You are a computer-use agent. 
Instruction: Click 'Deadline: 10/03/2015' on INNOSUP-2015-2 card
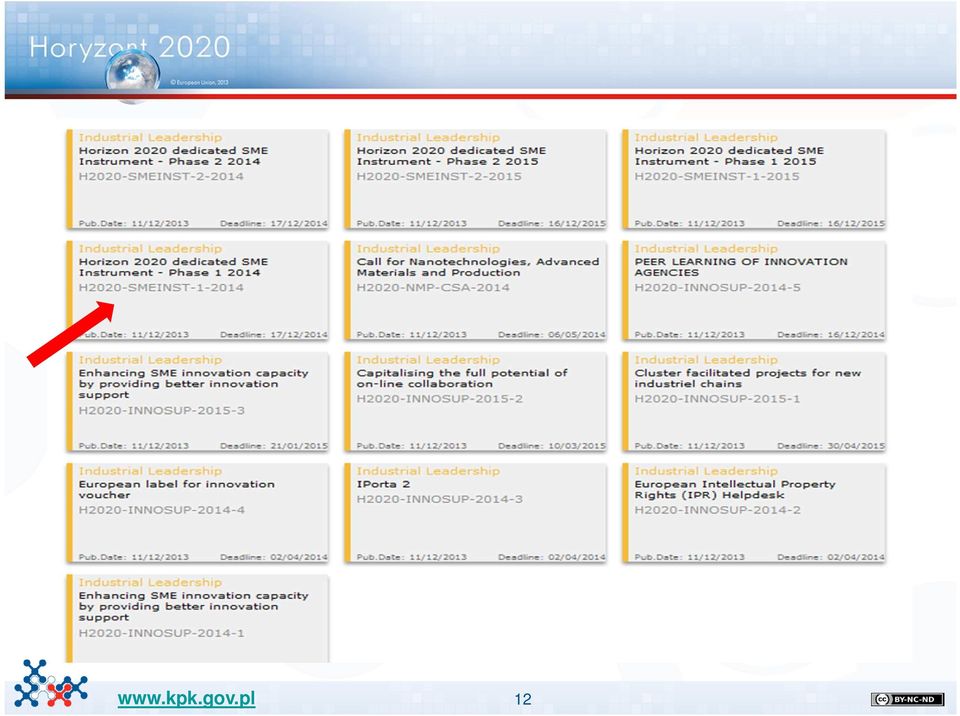pos(552,446)
